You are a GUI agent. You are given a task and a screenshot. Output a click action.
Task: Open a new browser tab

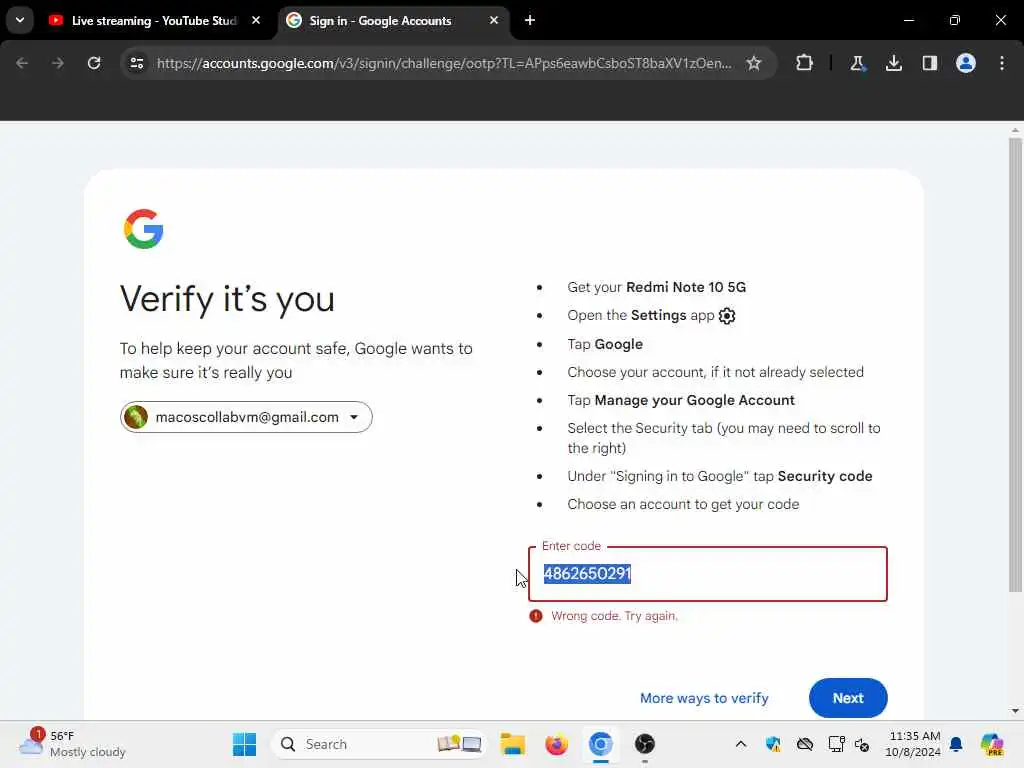(530, 20)
